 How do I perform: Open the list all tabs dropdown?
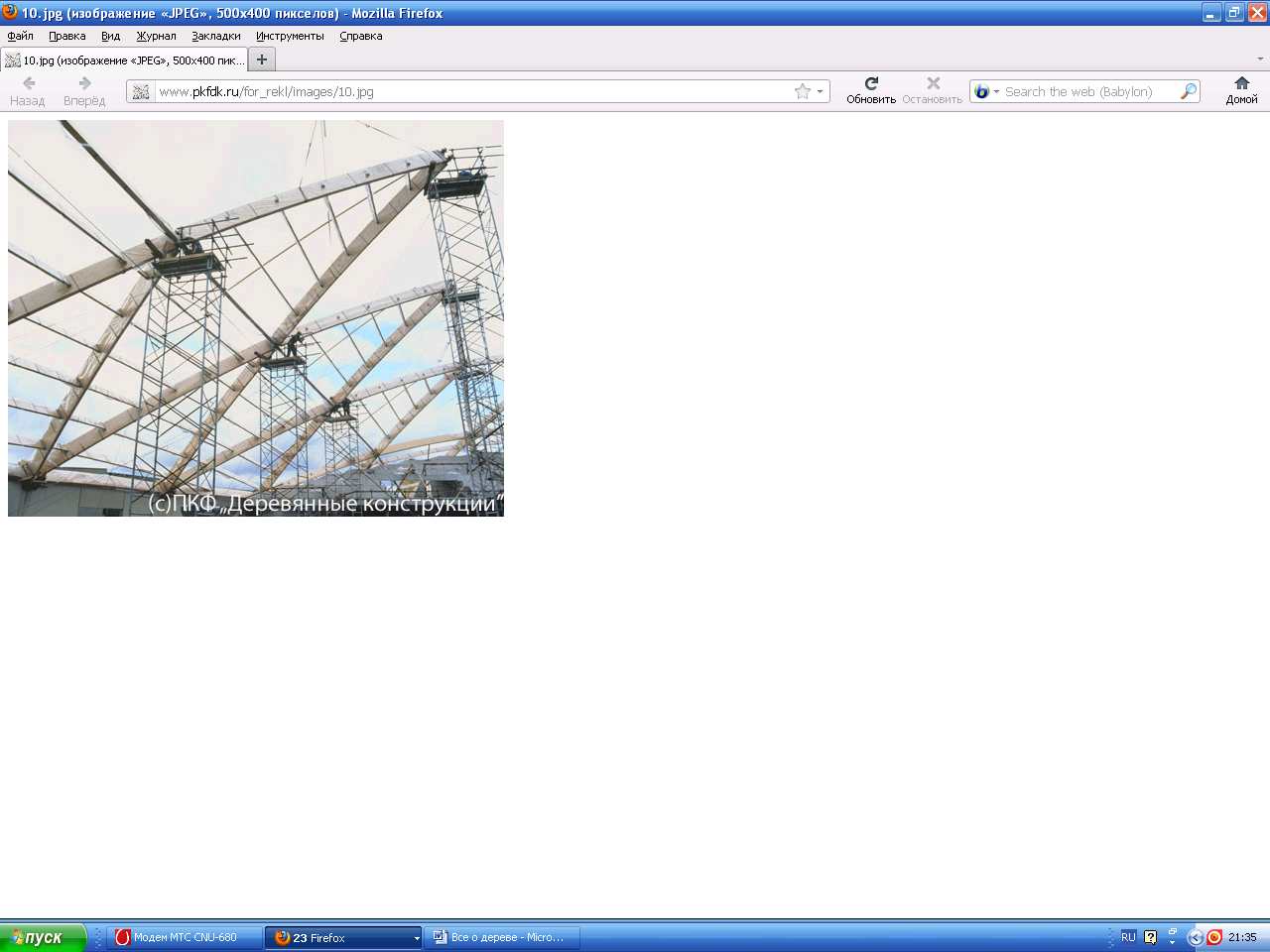tap(1260, 59)
